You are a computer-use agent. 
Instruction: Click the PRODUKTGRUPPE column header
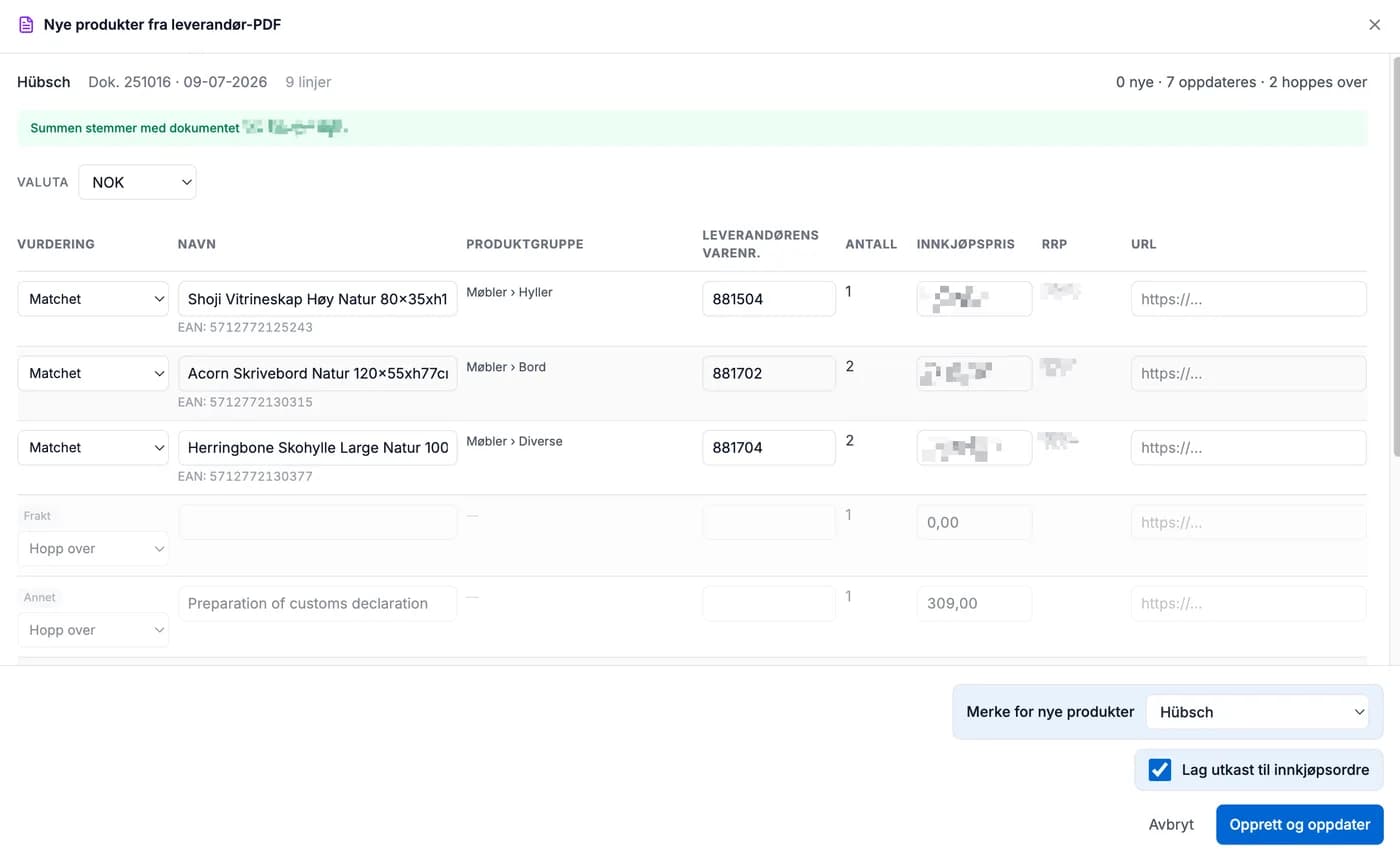[525, 244]
